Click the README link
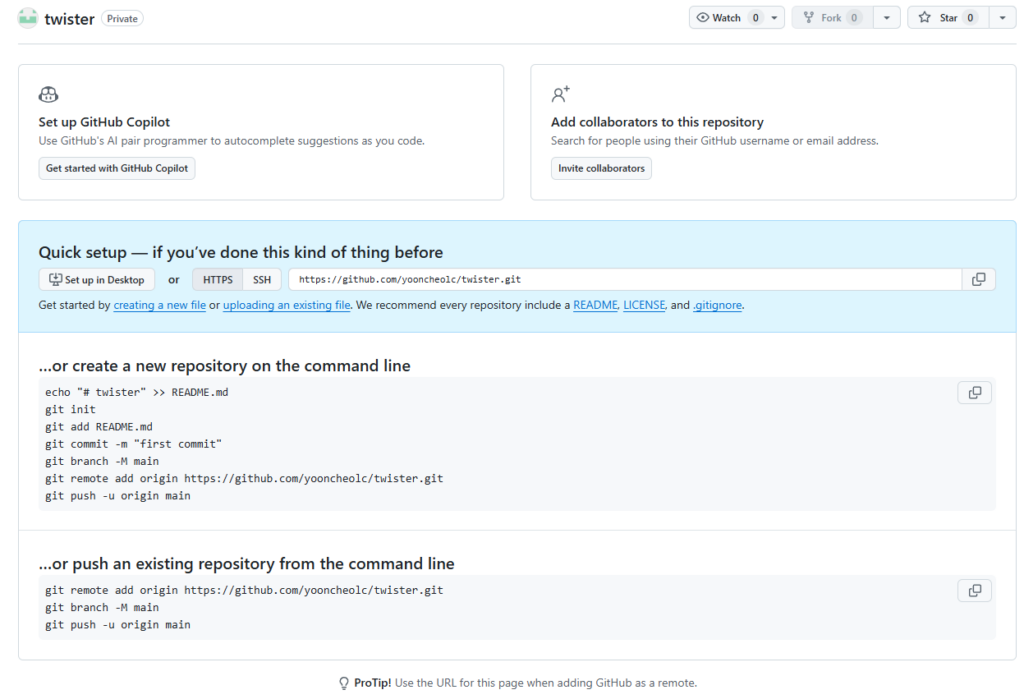 point(595,305)
